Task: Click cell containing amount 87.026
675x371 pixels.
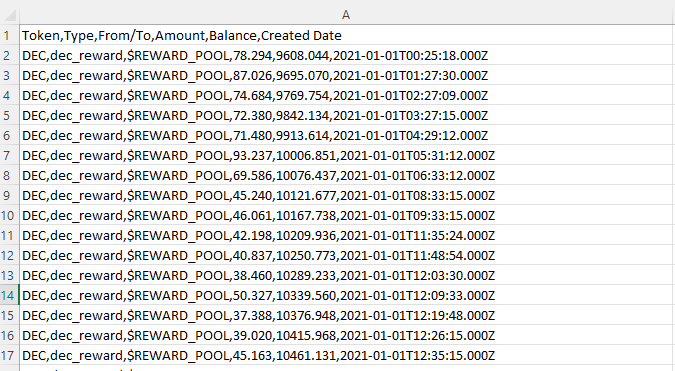Action: point(347,75)
